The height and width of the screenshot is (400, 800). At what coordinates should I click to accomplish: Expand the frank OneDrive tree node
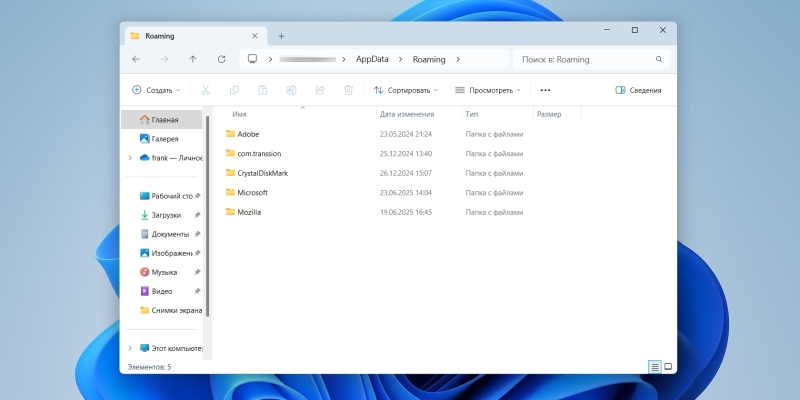pos(130,158)
